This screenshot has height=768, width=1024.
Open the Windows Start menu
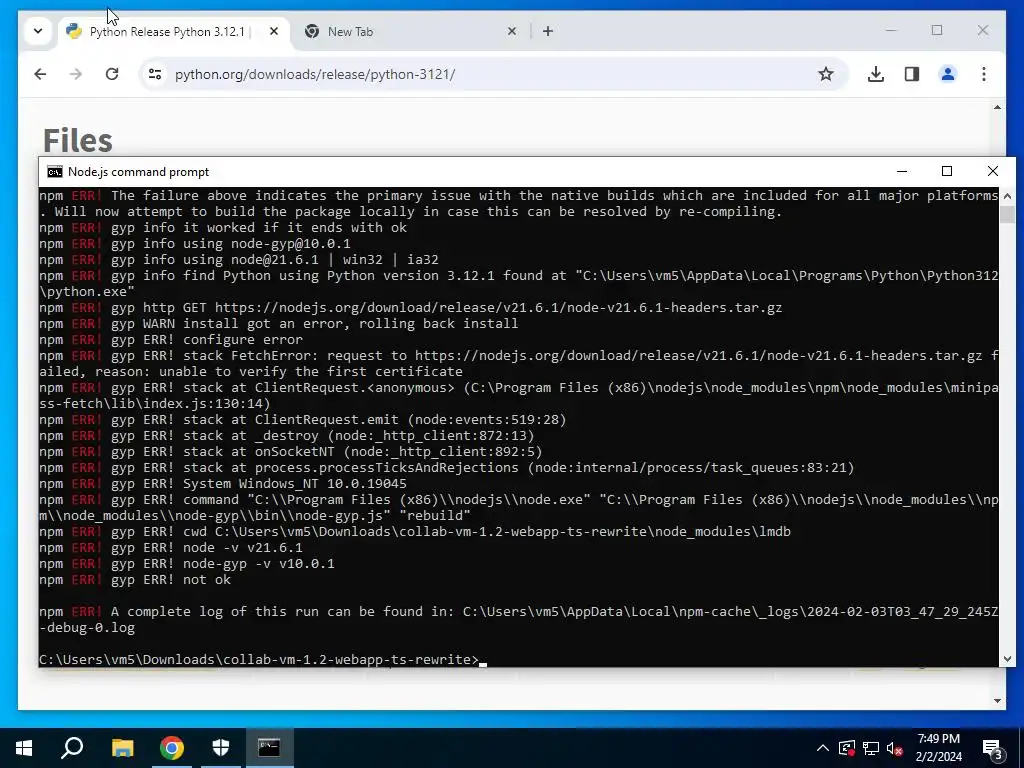pos(24,748)
